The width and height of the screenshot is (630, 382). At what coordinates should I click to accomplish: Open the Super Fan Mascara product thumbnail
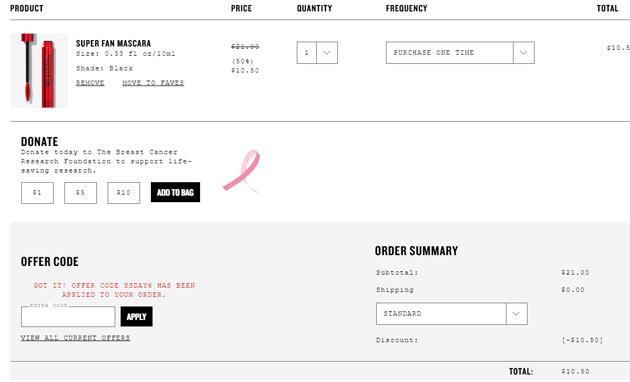coord(39,71)
